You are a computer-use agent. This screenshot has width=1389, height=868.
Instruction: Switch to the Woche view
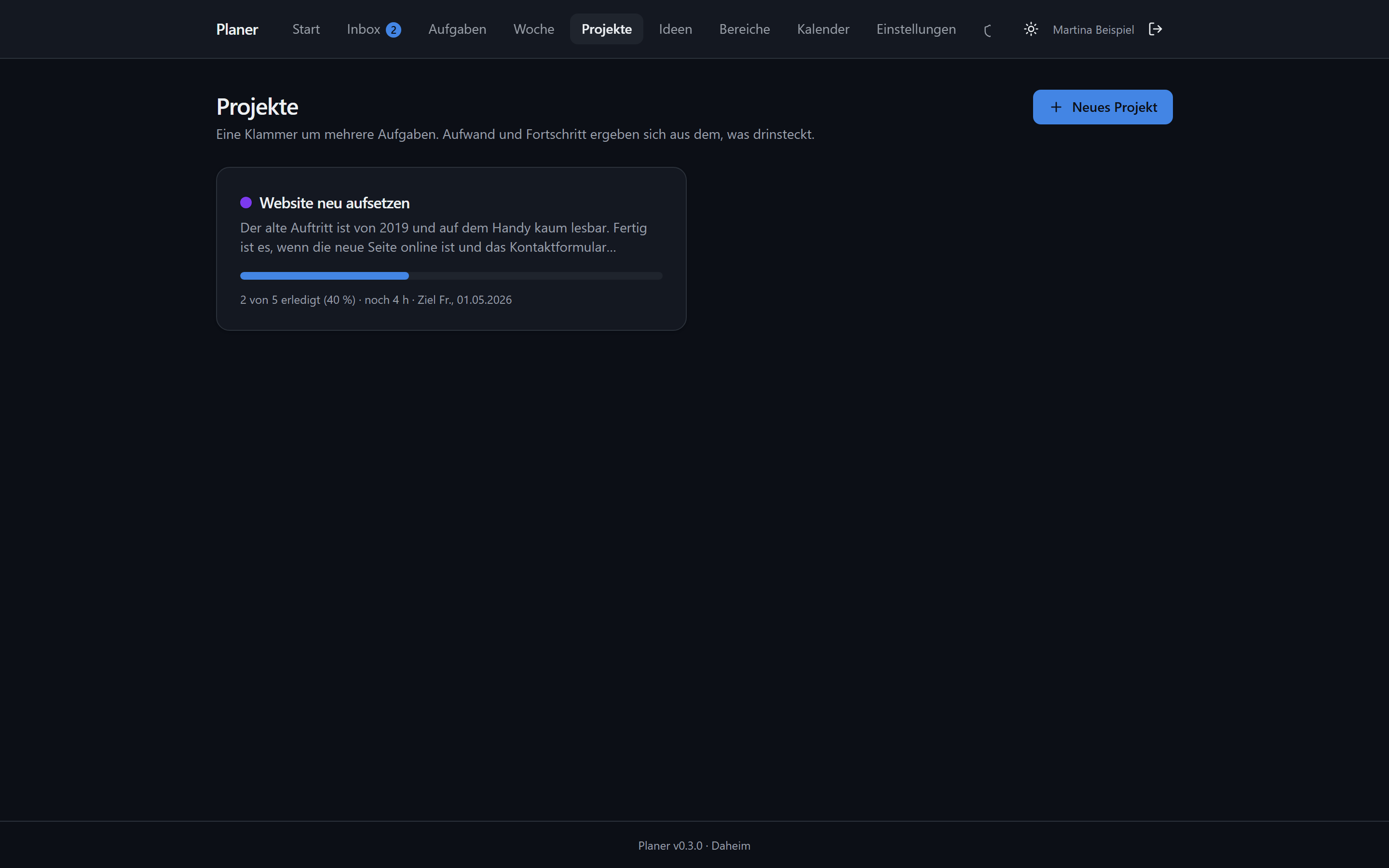tap(534, 29)
